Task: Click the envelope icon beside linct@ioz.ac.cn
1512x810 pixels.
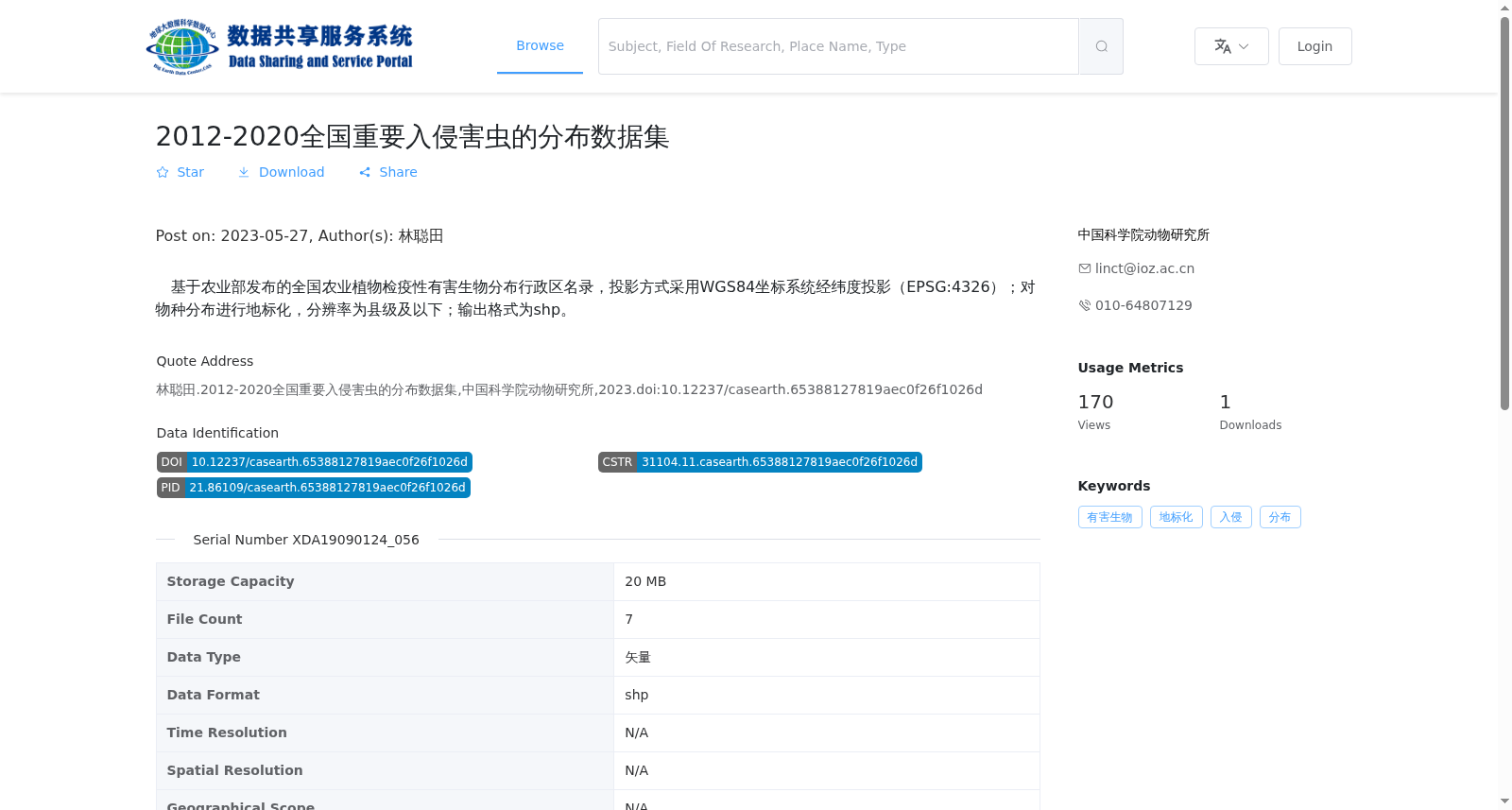Action: [x=1084, y=268]
